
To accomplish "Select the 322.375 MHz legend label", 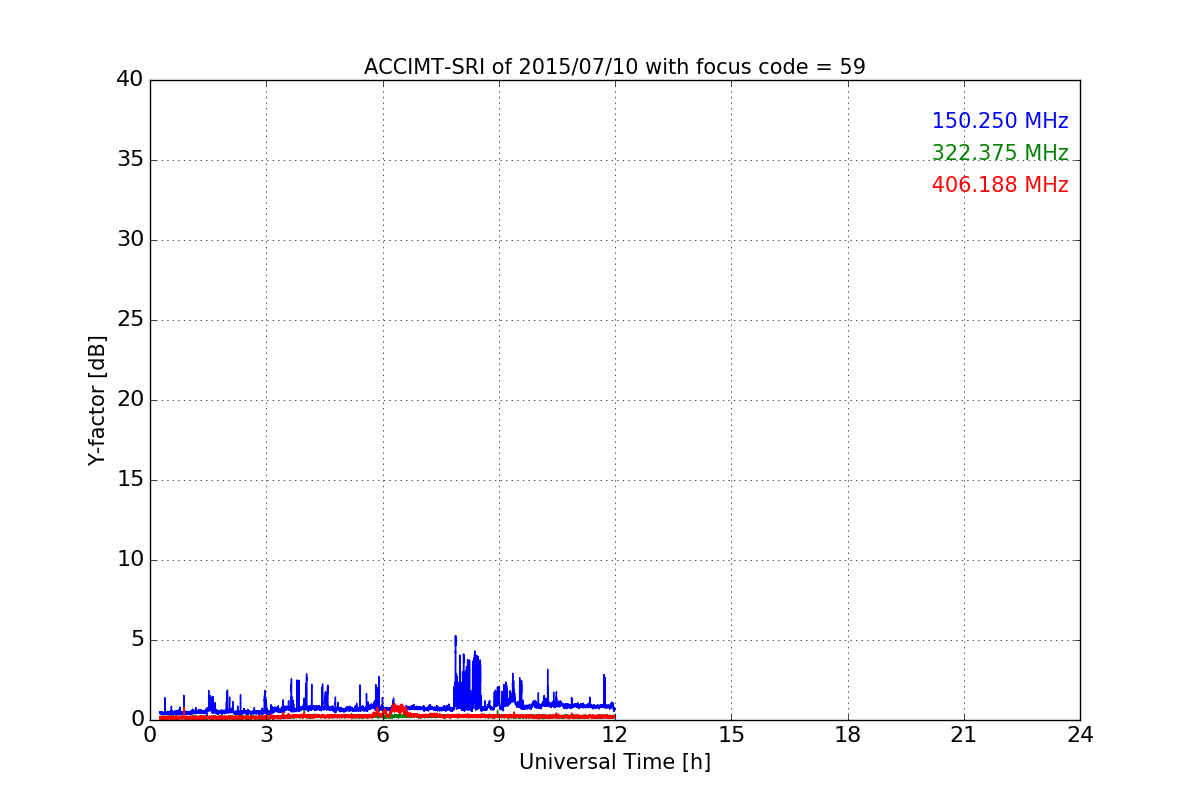I will (x=1000, y=153).
